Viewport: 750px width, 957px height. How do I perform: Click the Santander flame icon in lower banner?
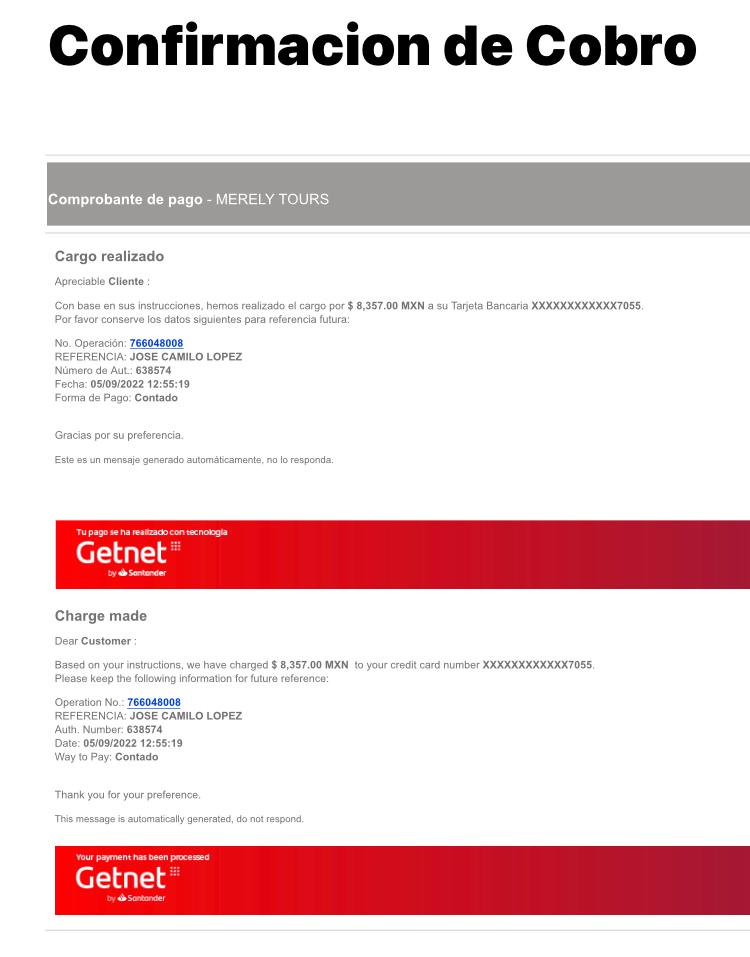tap(122, 898)
